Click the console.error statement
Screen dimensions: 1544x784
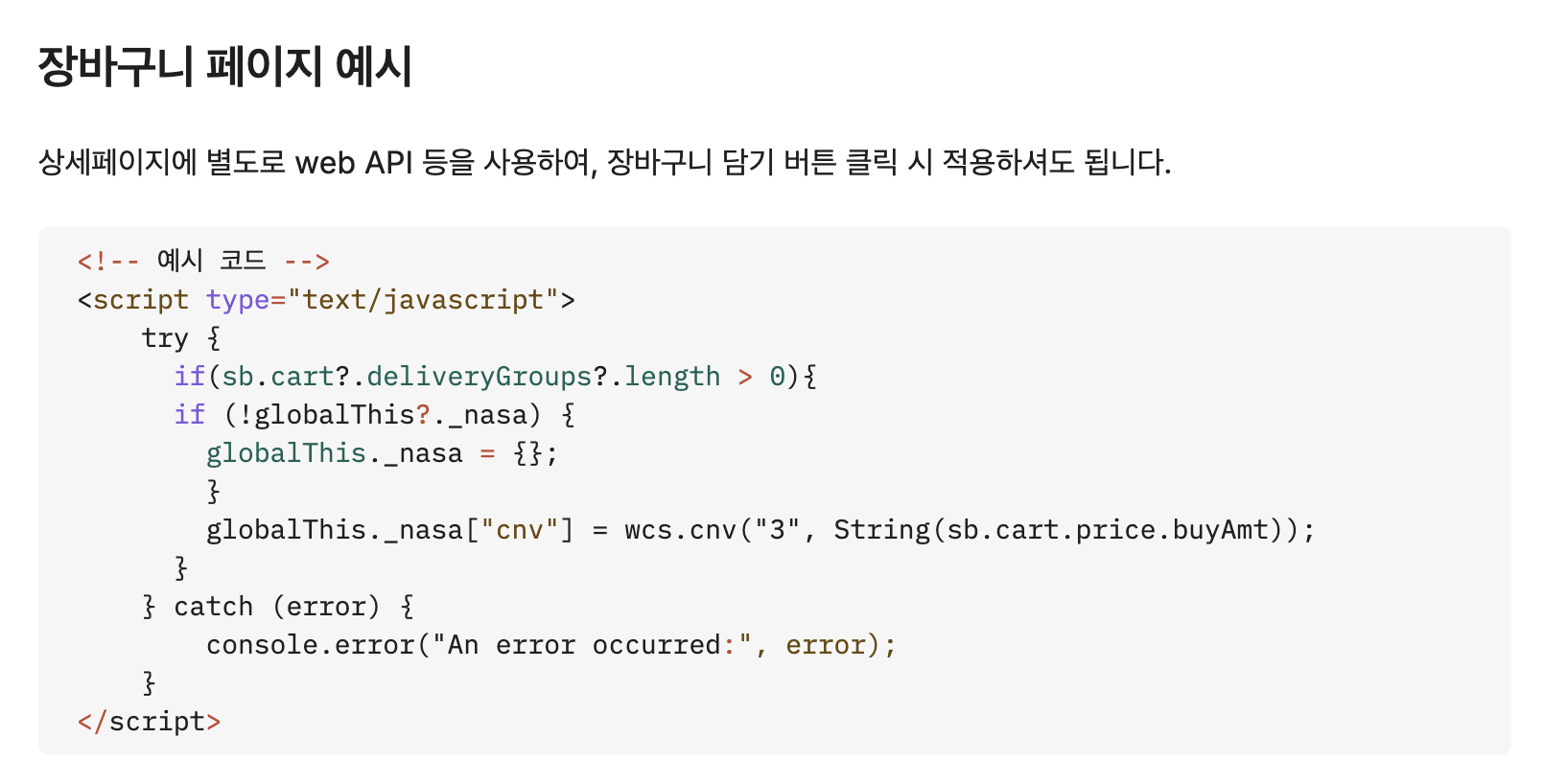point(551,645)
